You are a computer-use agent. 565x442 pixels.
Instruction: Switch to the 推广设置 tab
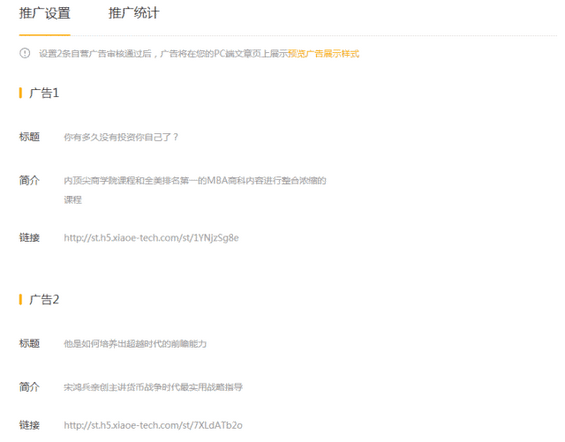(45, 13)
